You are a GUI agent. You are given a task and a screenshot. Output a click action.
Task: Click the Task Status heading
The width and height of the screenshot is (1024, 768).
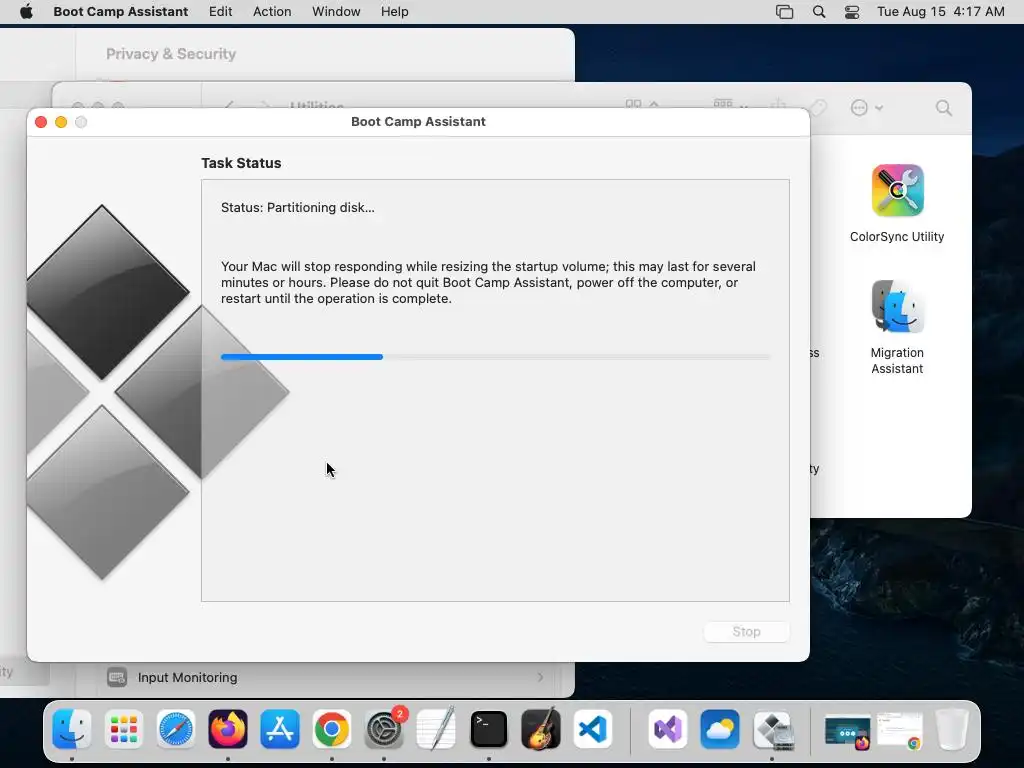click(241, 163)
